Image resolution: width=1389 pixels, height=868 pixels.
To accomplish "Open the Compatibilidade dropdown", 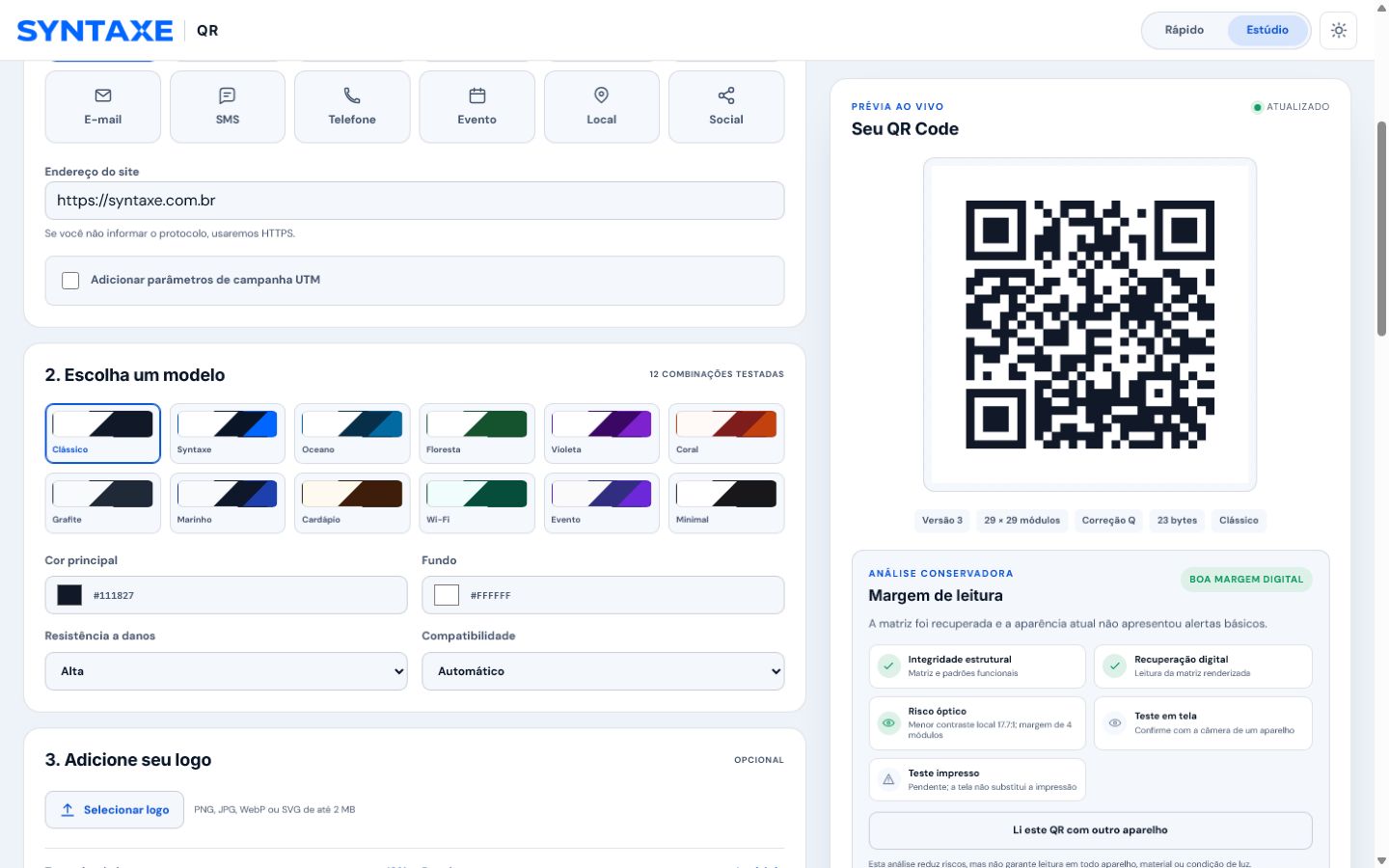I will point(603,671).
